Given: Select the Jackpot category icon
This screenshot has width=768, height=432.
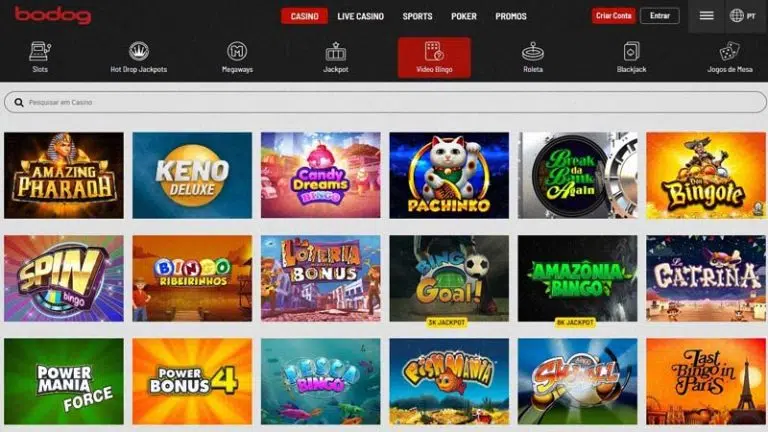Looking at the screenshot, I should (336, 51).
